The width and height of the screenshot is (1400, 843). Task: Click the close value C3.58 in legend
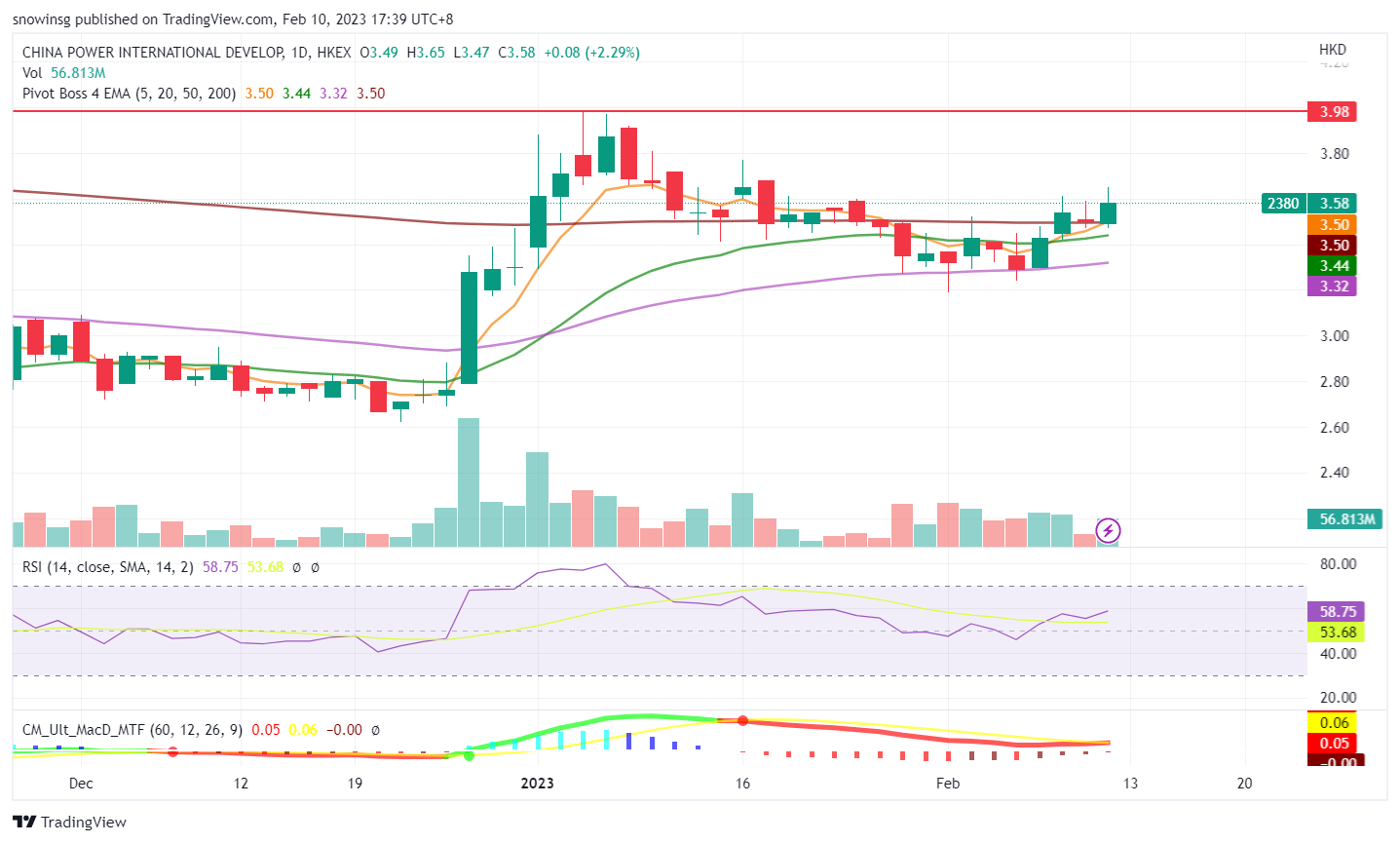tap(516, 53)
